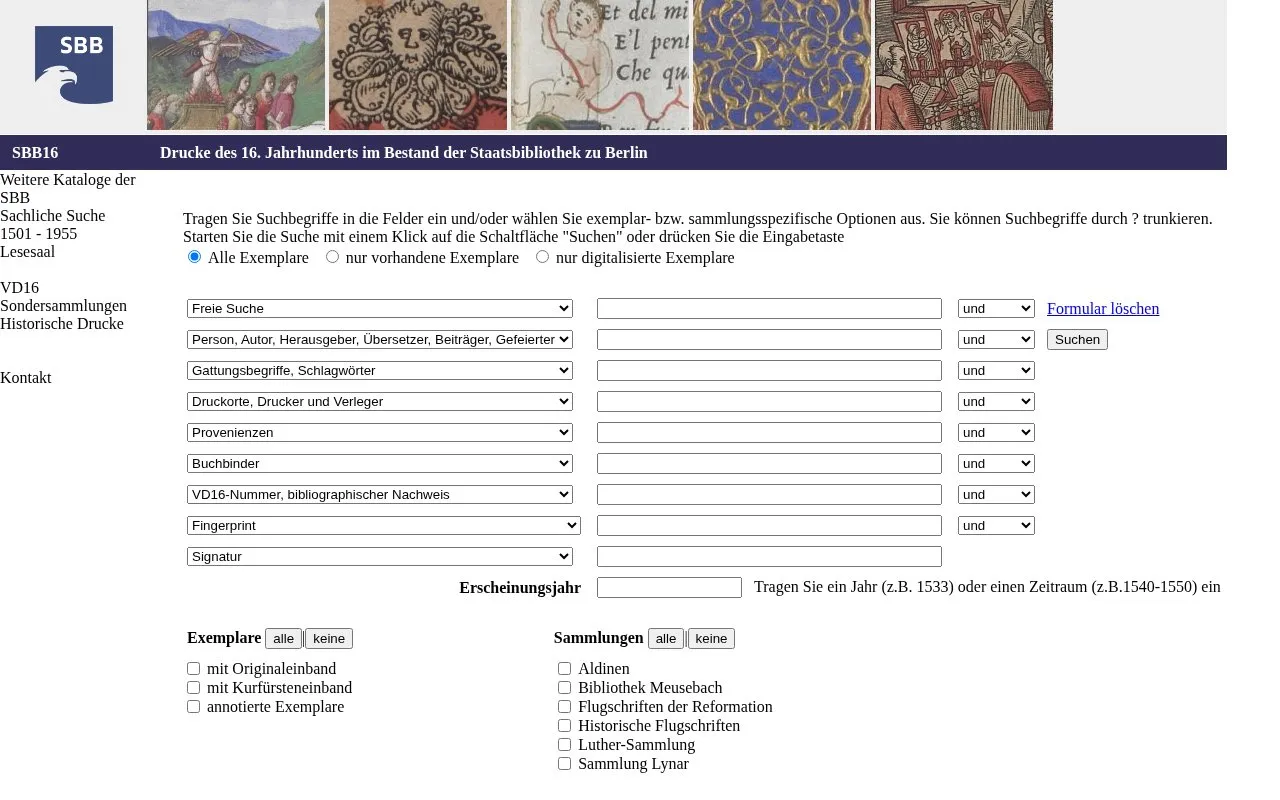Check the Bibliothek Meusebach checkbox

coord(565,688)
